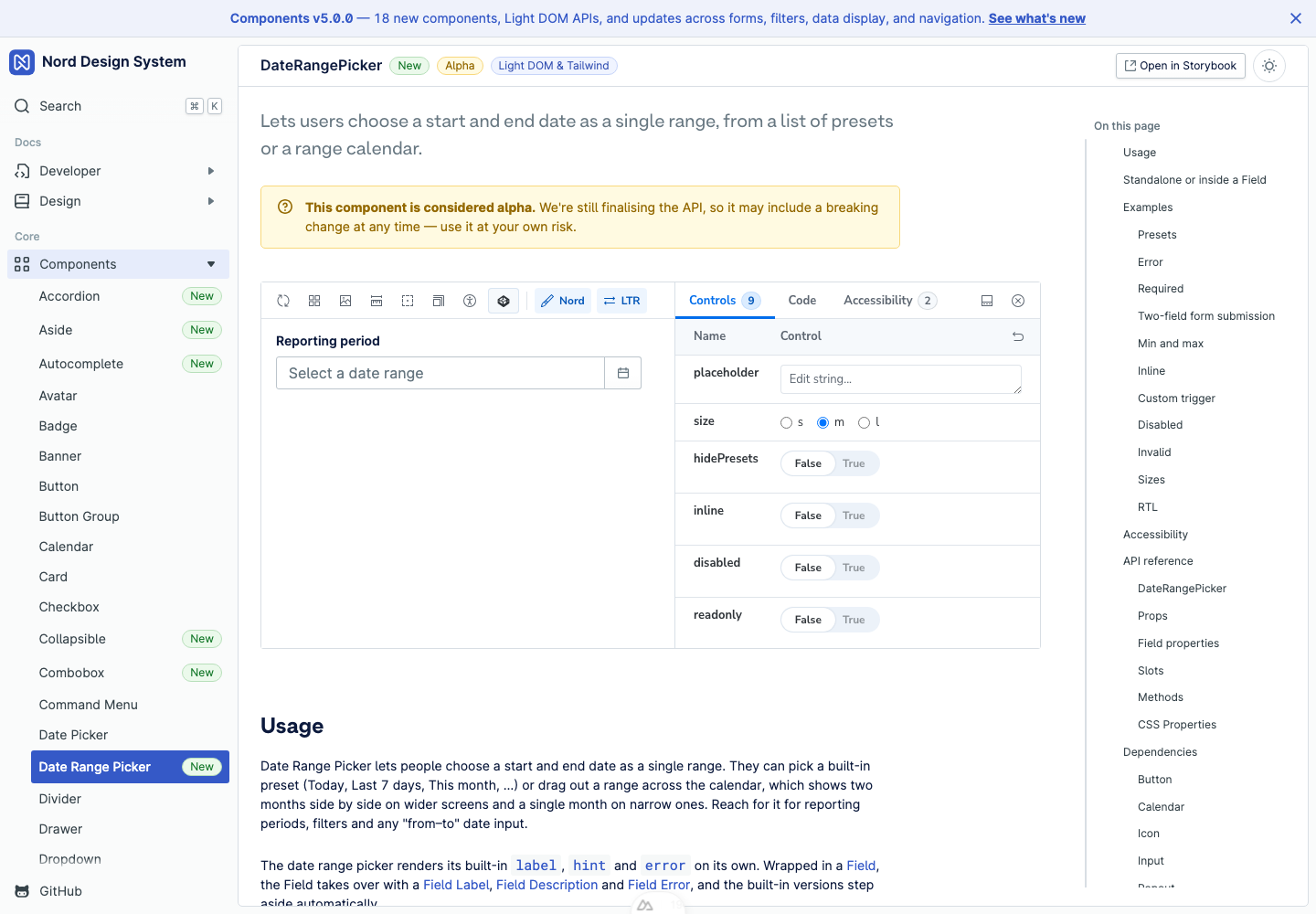
Task: Click the Light DOM & Tailwind badge
Action: [554, 66]
